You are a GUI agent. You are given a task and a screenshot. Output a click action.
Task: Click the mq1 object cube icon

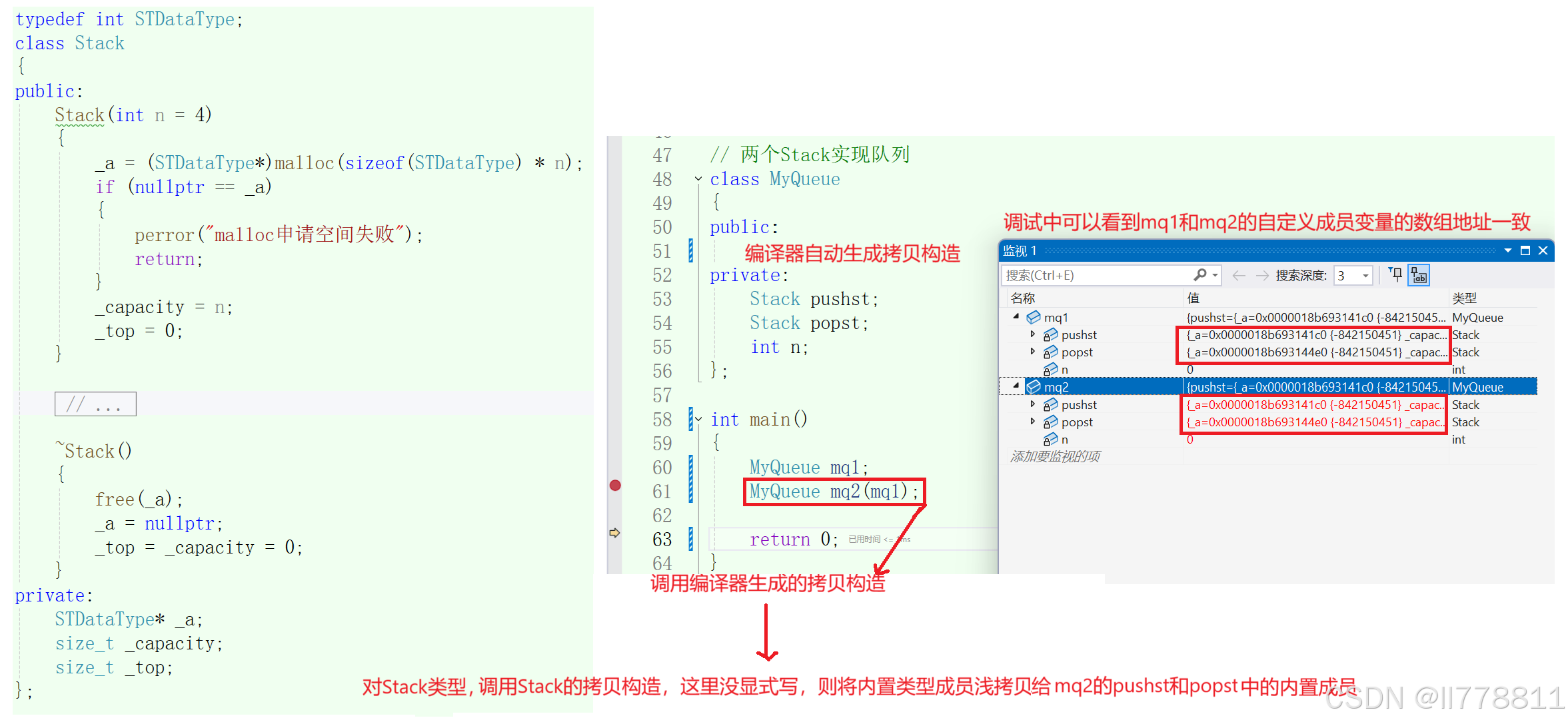click(x=1034, y=318)
